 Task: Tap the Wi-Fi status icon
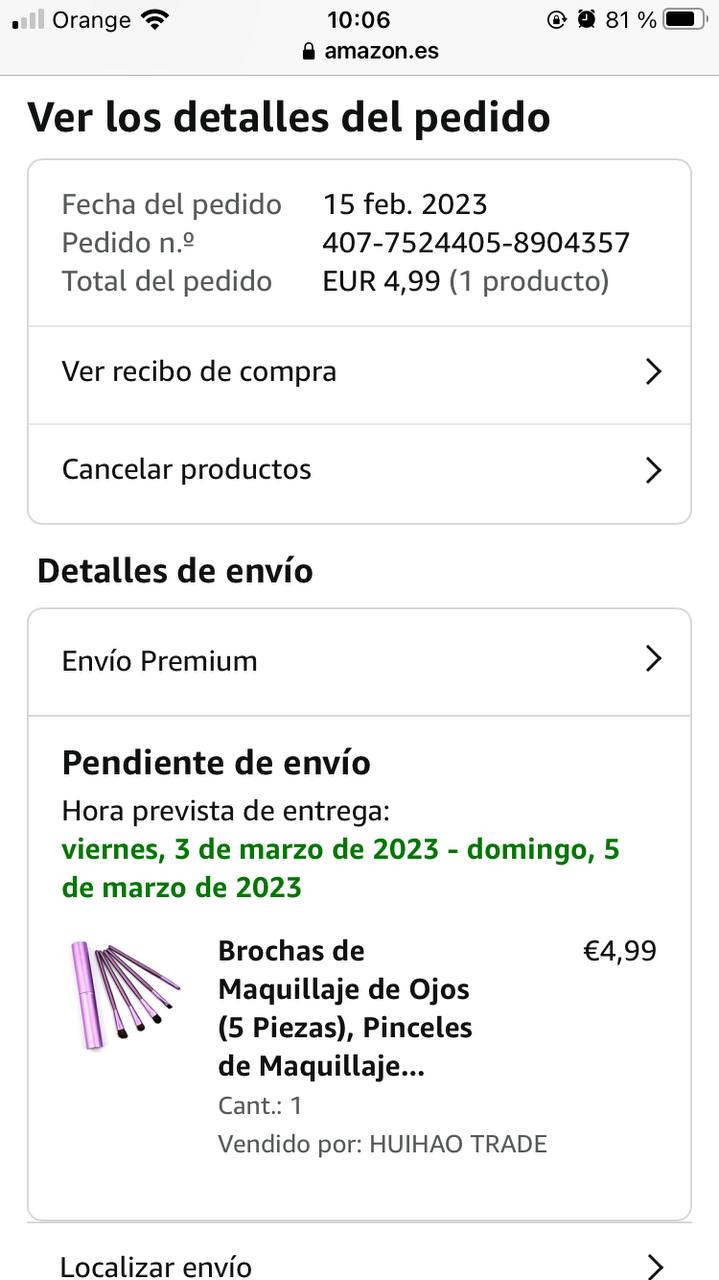pos(155,19)
